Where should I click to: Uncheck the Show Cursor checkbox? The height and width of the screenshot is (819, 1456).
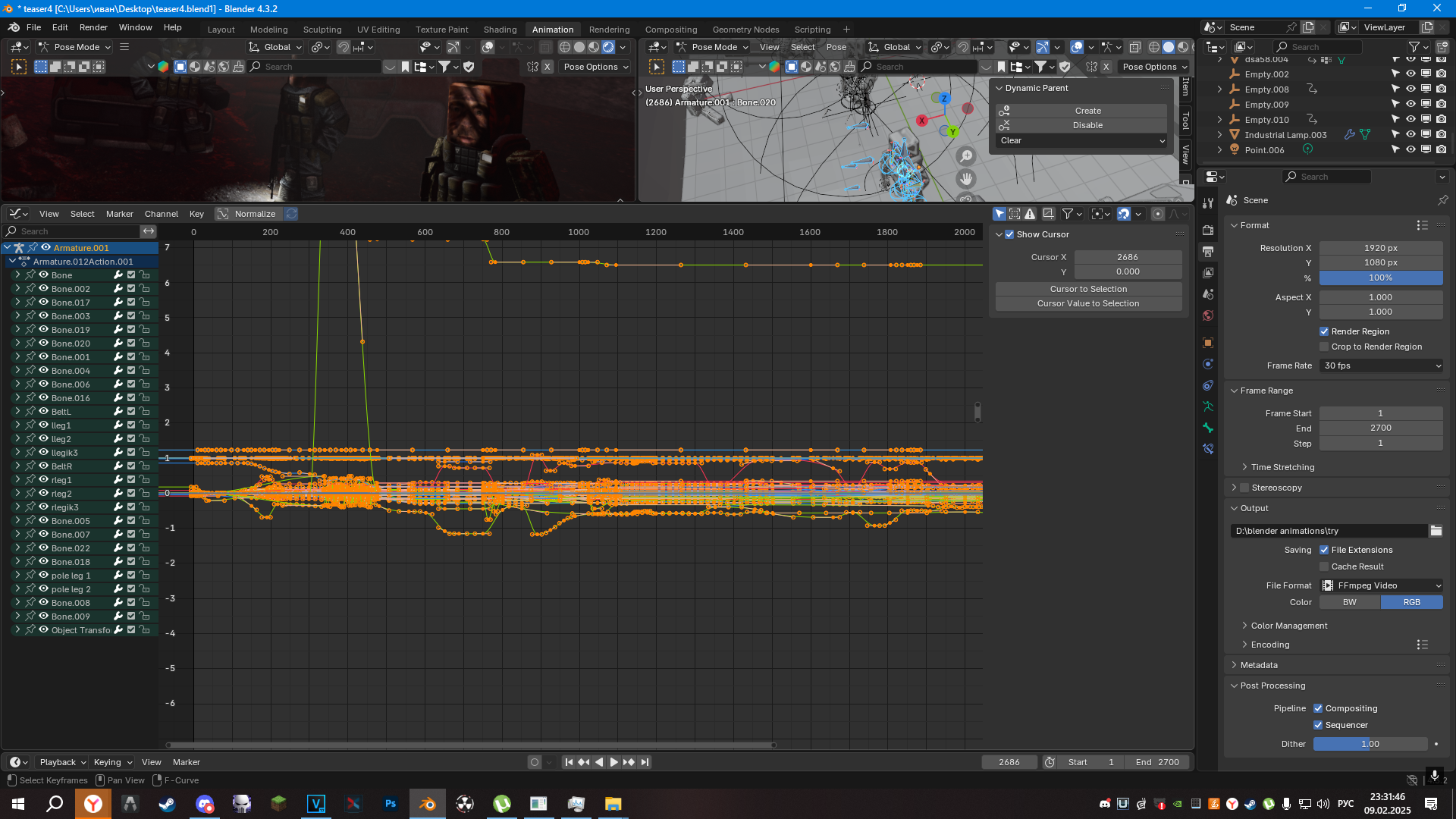(1009, 234)
